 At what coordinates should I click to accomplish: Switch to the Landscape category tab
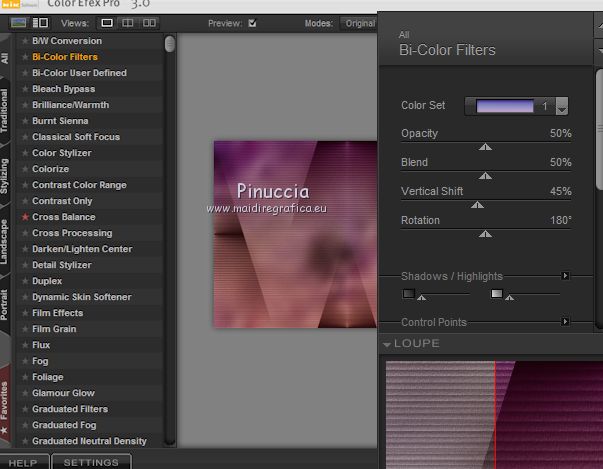pyautogui.click(x=4, y=242)
